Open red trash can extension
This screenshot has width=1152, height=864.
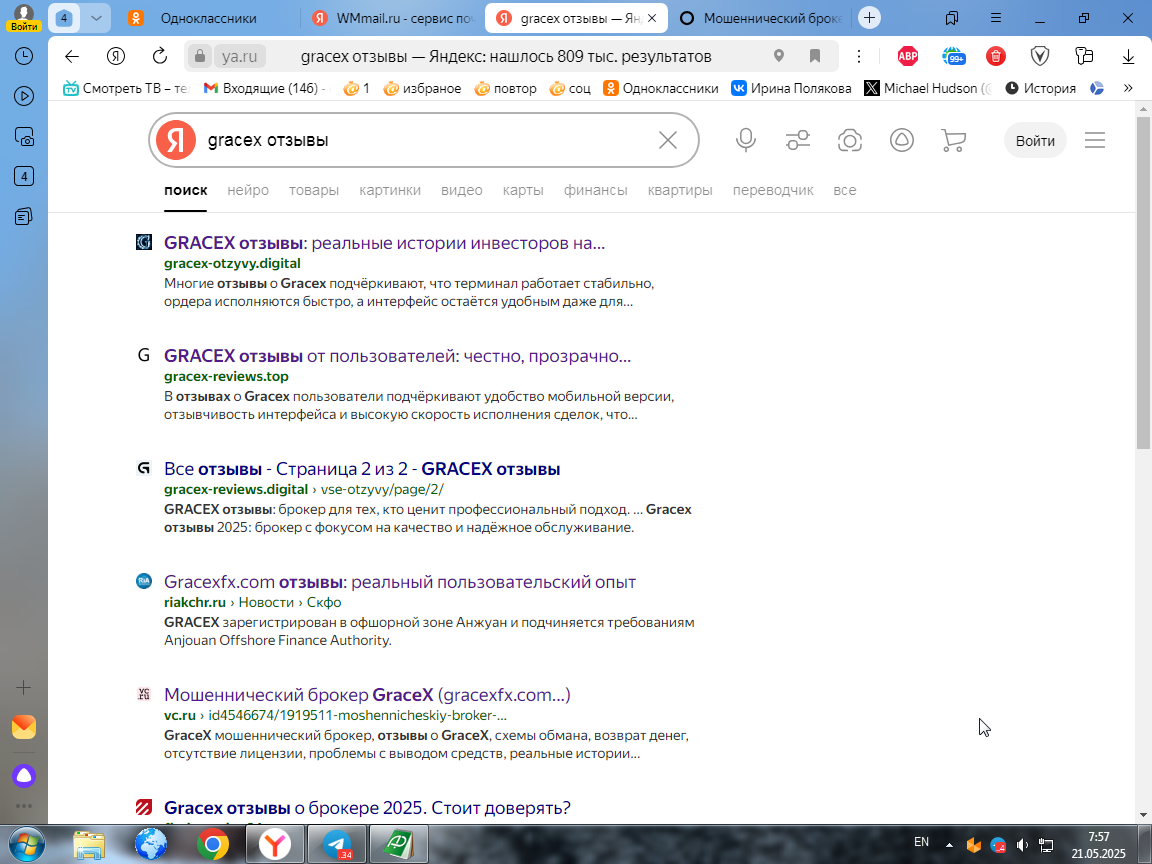click(996, 56)
